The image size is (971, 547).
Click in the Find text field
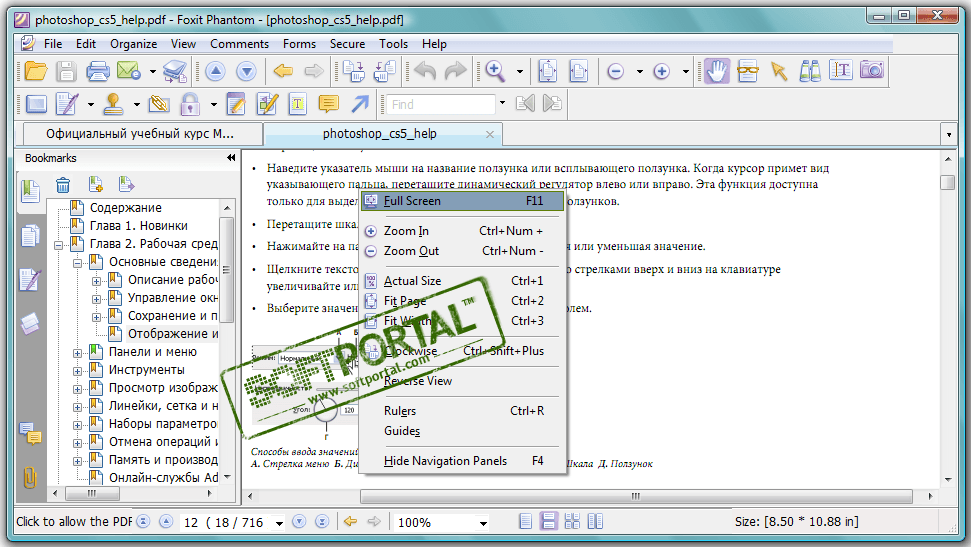(441, 104)
